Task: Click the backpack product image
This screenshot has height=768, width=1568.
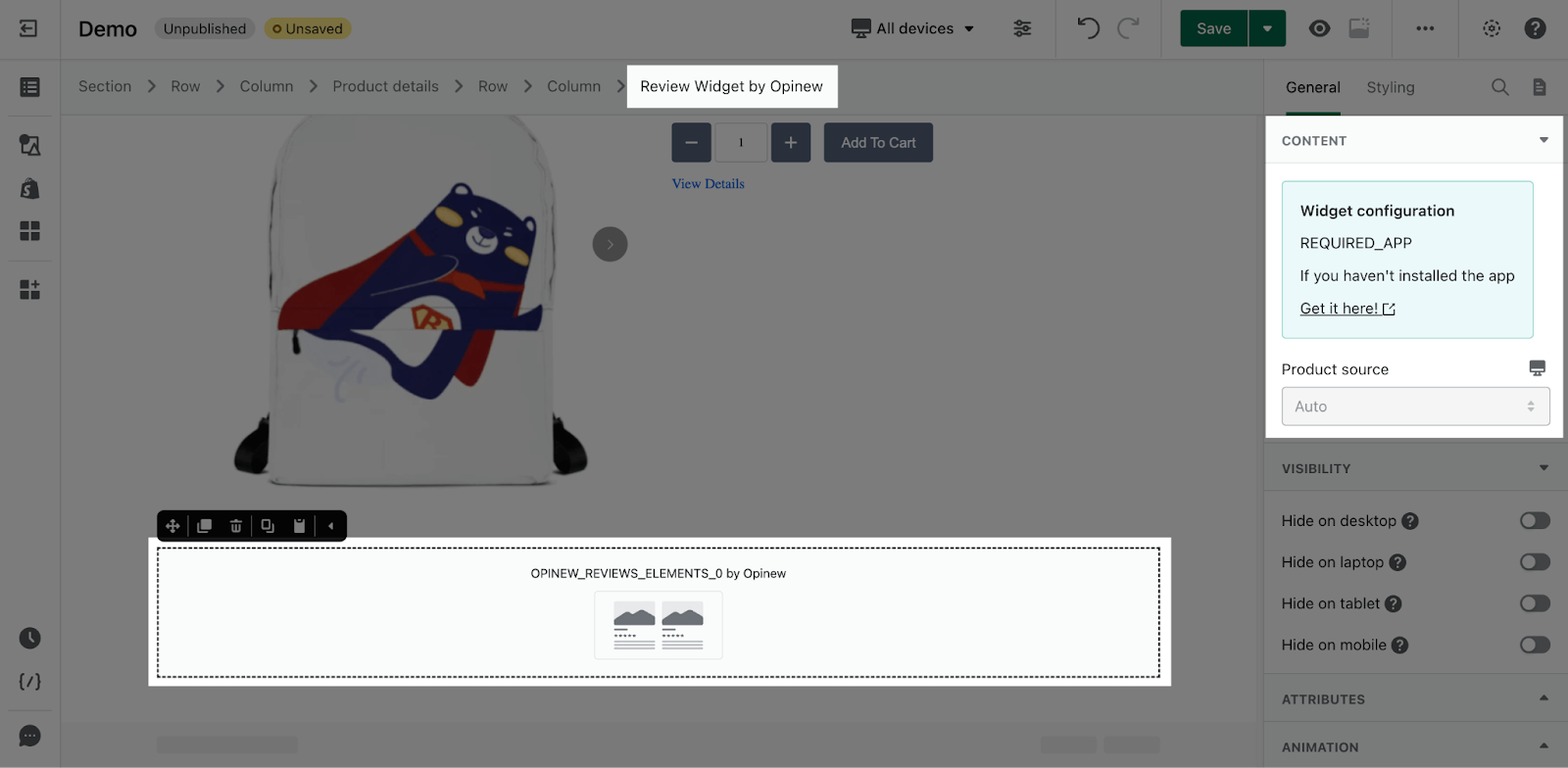Action: pyautogui.click(x=411, y=302)
